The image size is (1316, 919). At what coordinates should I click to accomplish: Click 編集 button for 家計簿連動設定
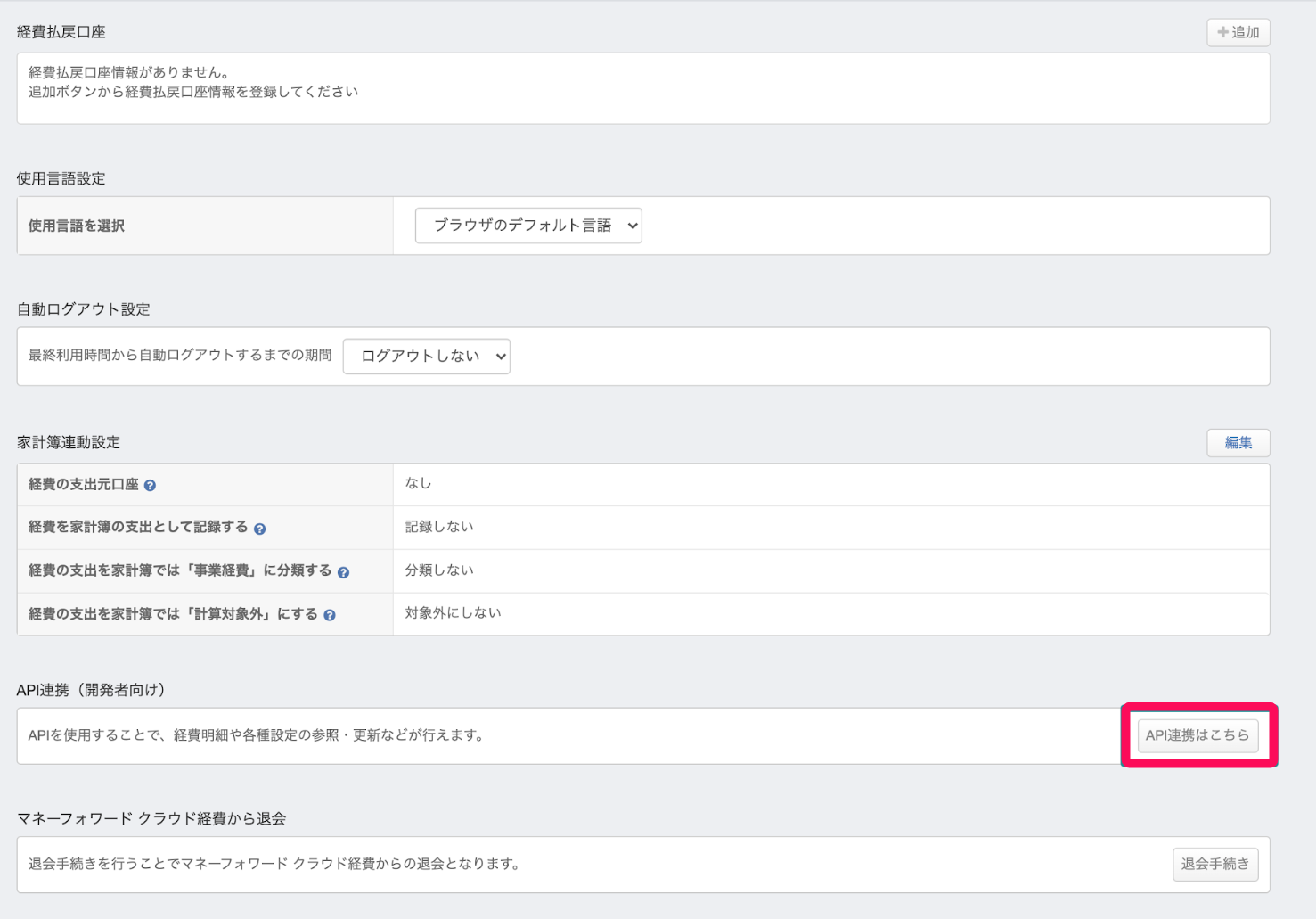tap(1238, 442)
